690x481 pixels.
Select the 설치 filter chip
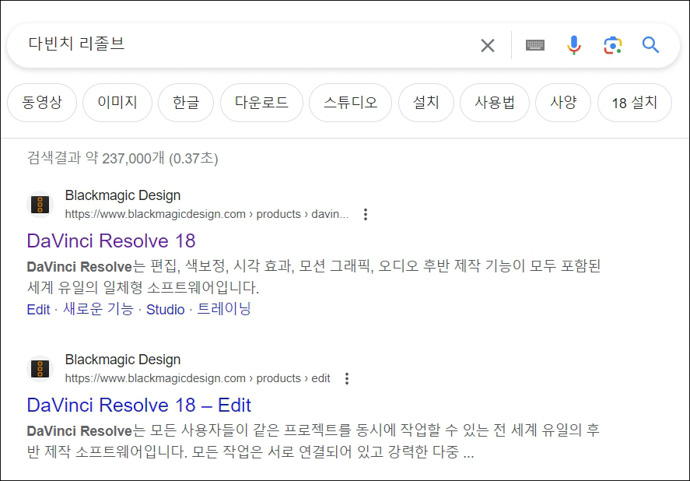pyautogui.click(x=426, y=103)
